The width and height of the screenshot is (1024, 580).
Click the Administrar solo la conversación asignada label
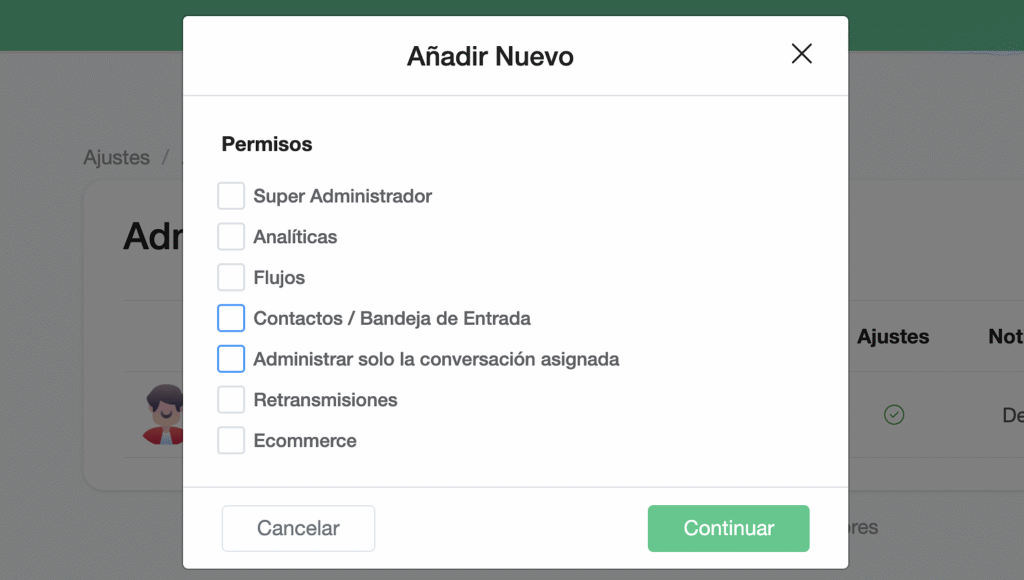[436, 359]
